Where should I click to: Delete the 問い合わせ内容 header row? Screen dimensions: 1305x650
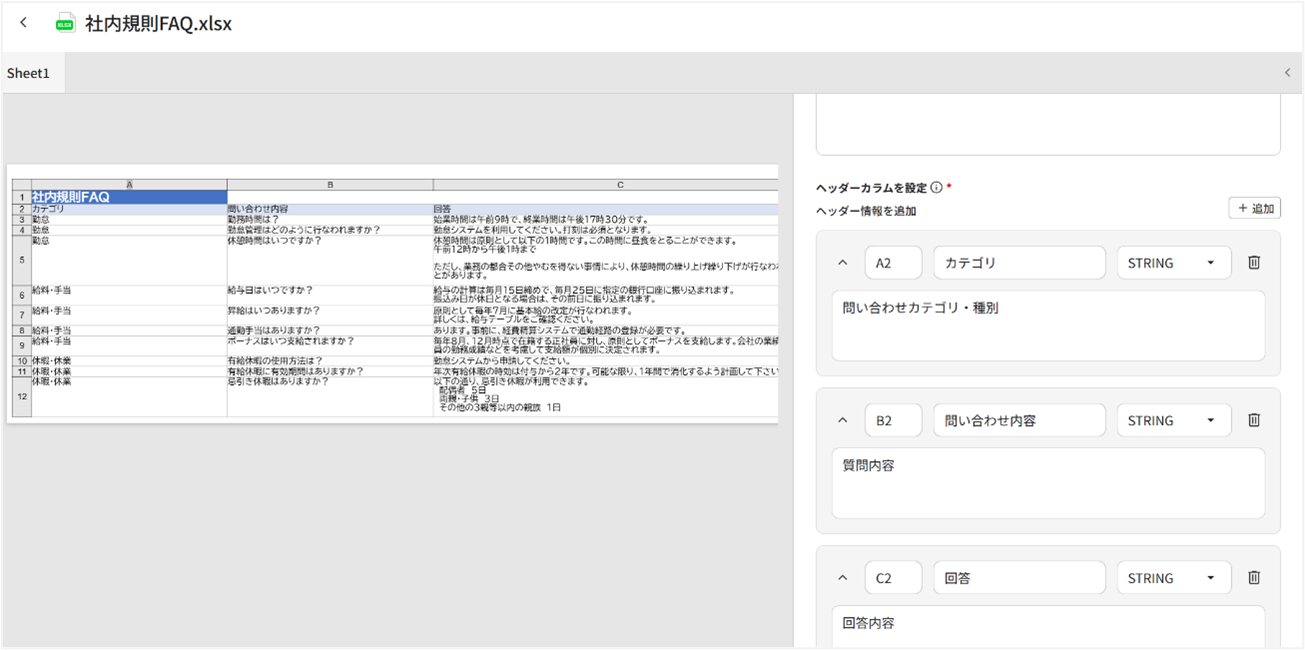click(1254, 420)
